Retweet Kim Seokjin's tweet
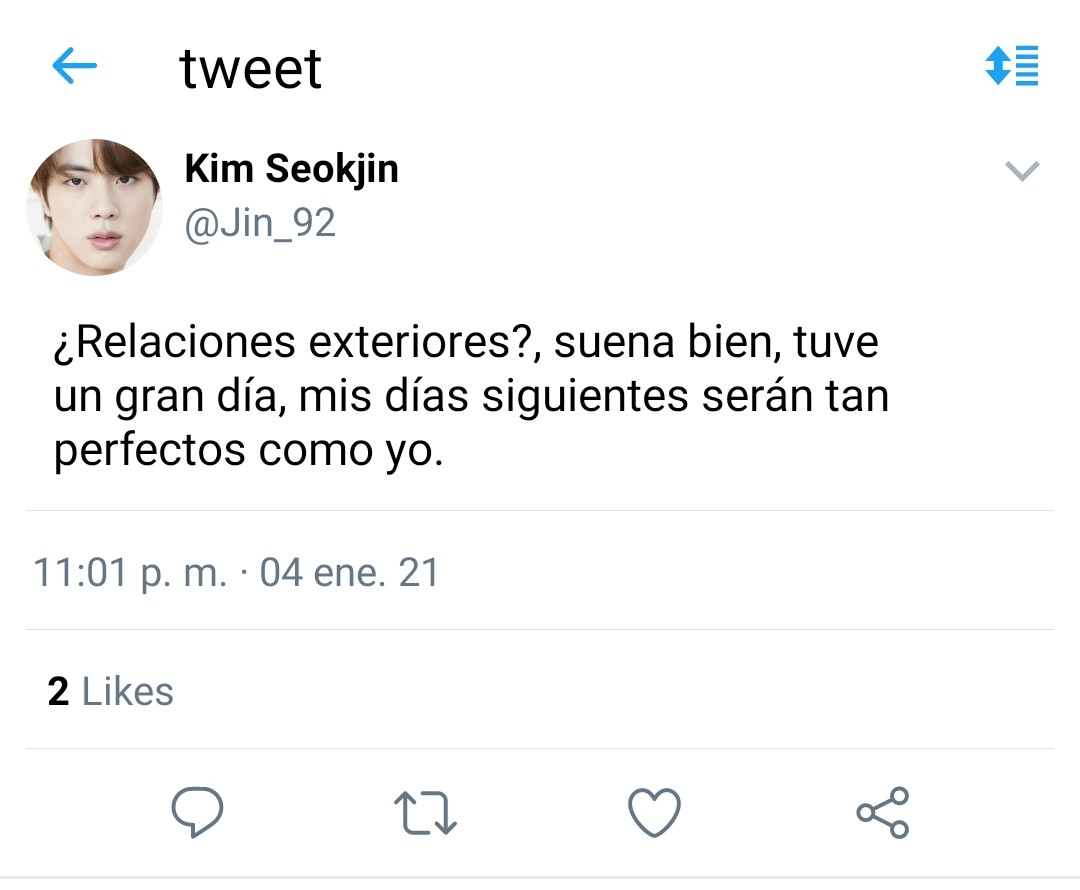 (425, 811)
